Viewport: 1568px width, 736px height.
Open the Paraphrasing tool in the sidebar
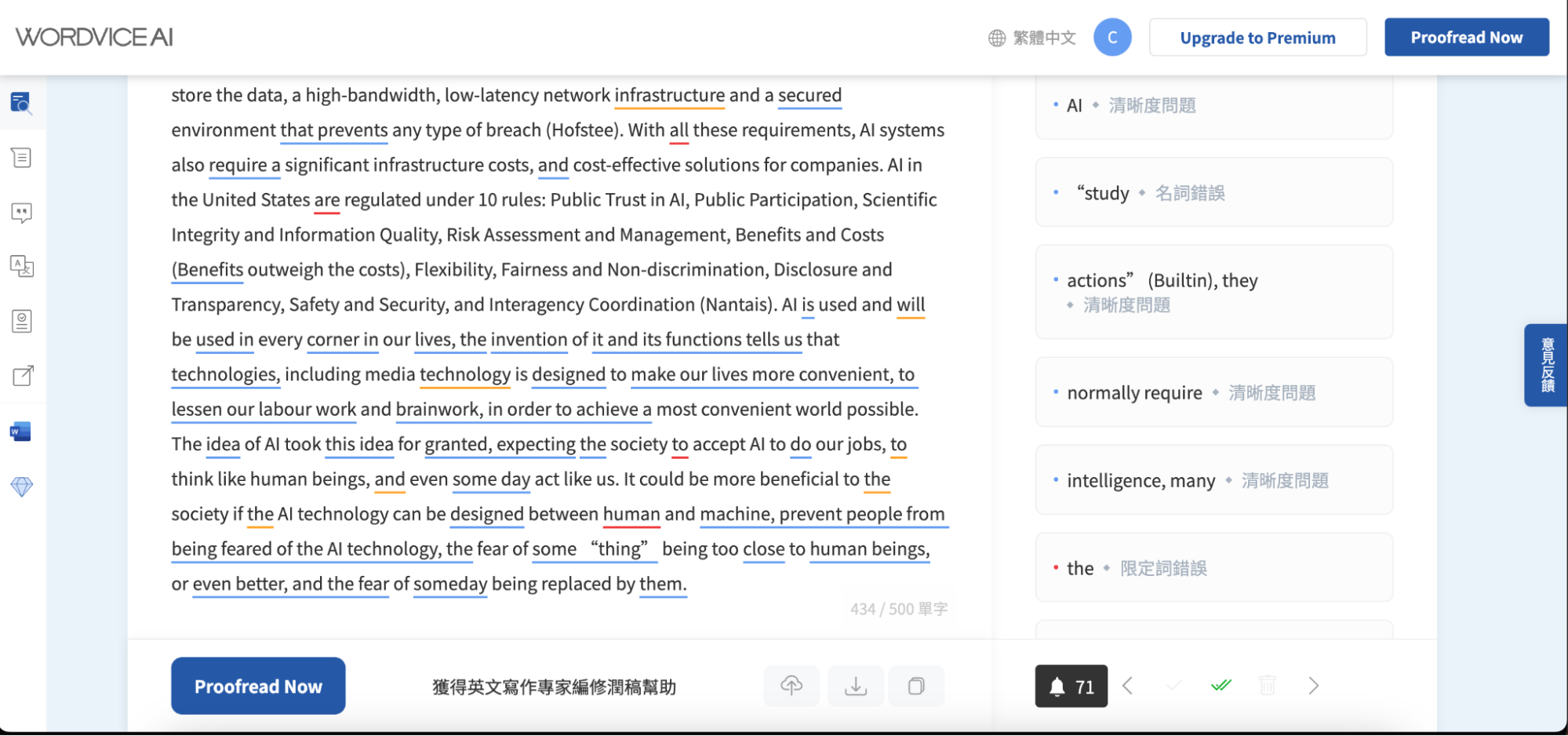click(21, 212)
